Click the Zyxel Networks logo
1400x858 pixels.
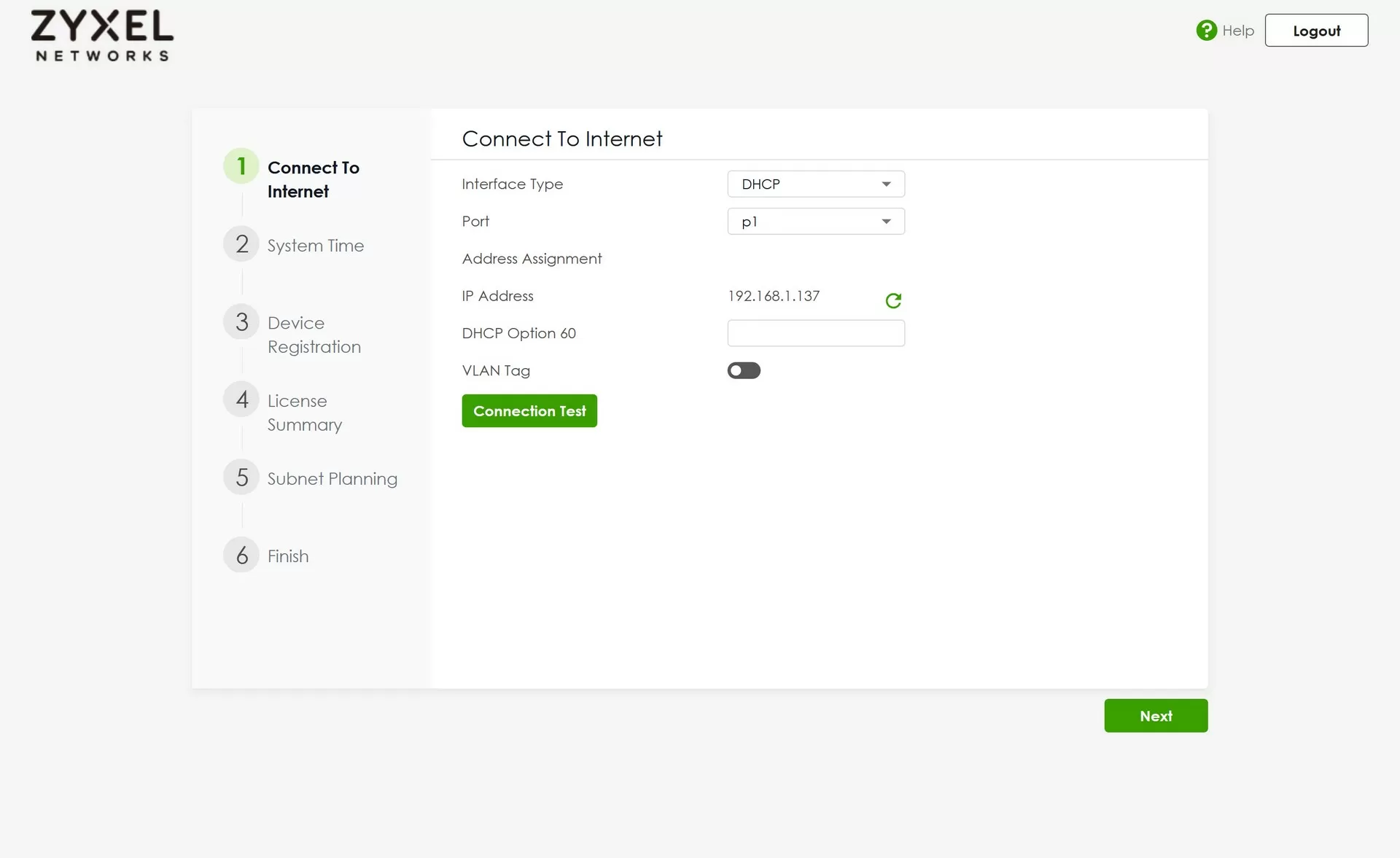pos(102,36)
